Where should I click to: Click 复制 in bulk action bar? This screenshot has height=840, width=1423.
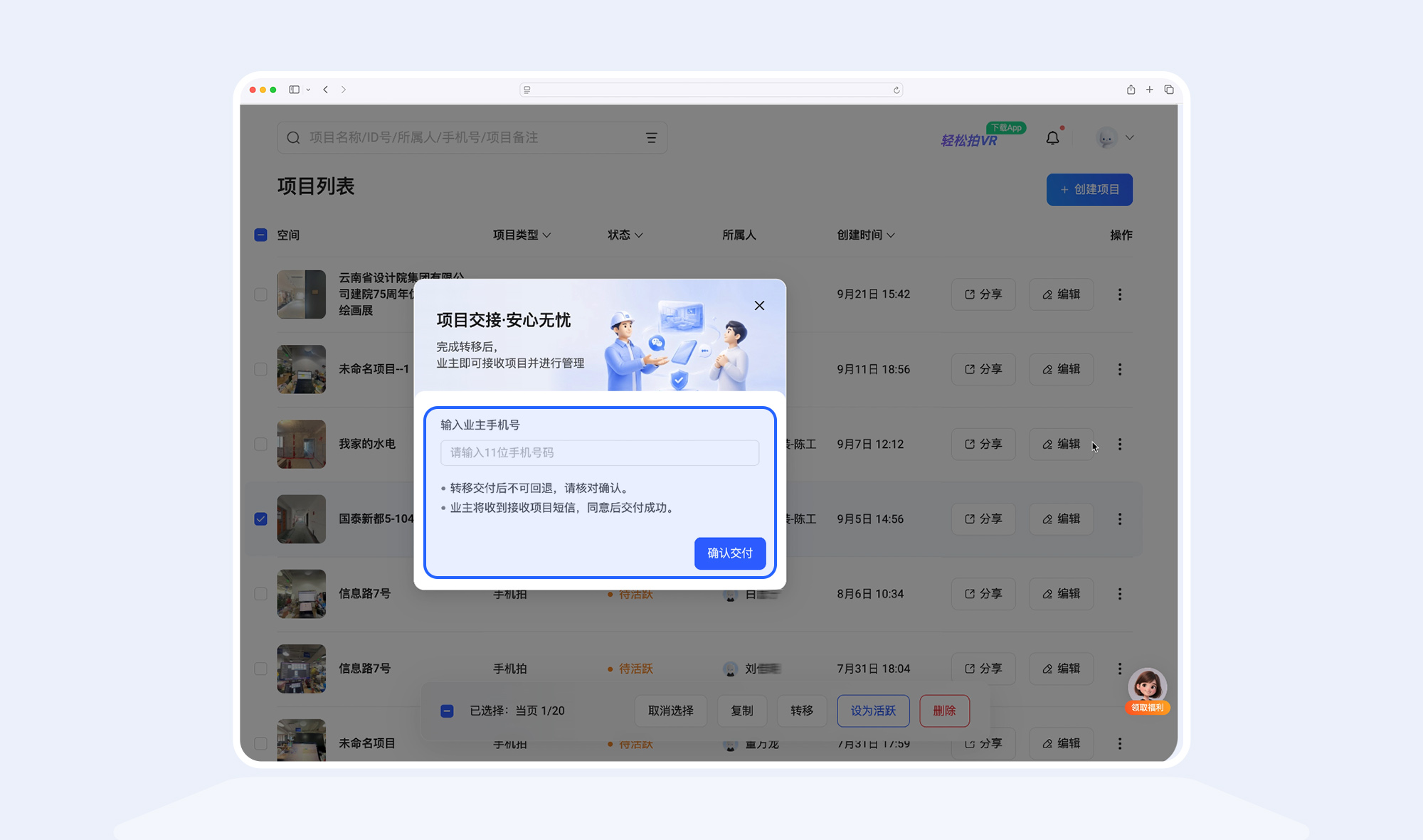tap(741, 711)
